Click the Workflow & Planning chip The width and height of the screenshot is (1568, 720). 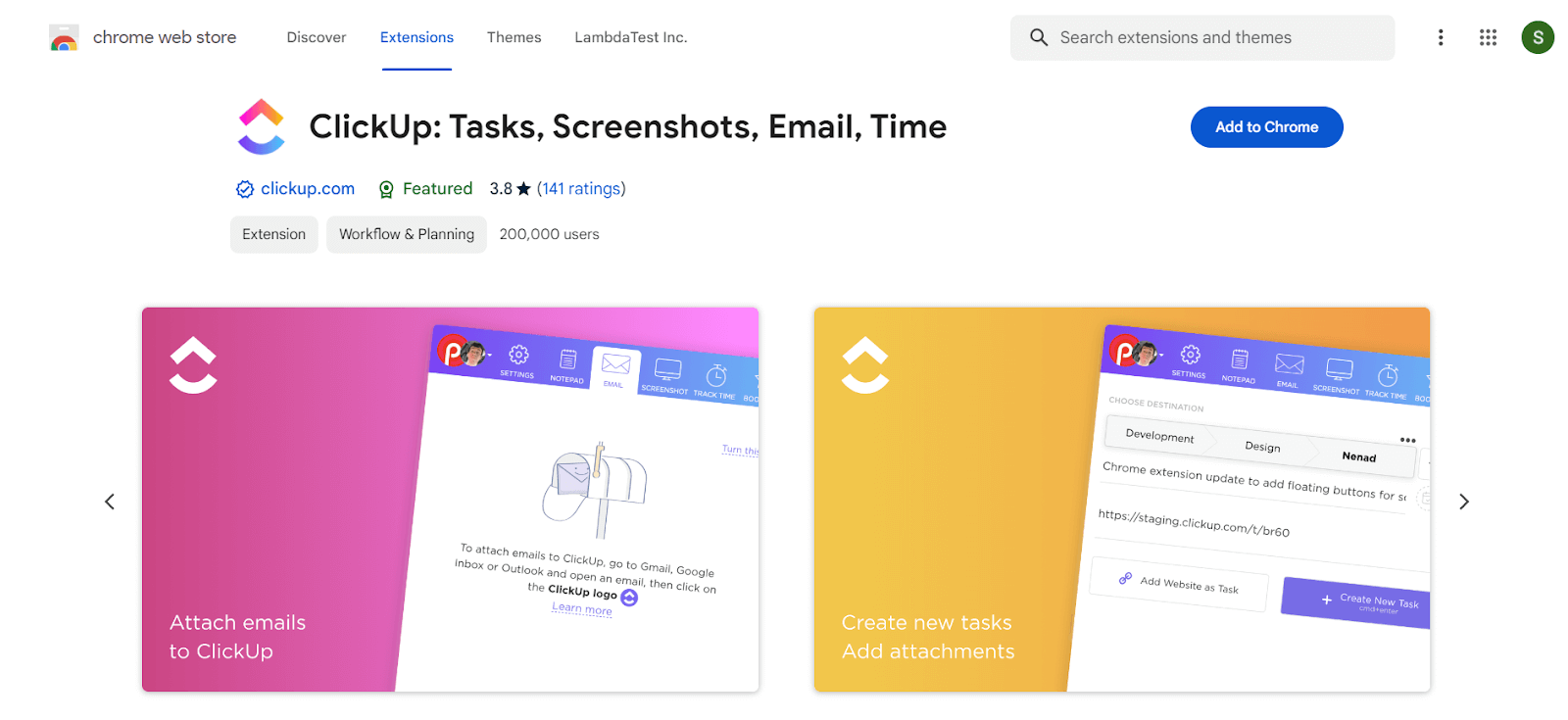[x=407, y=234]
